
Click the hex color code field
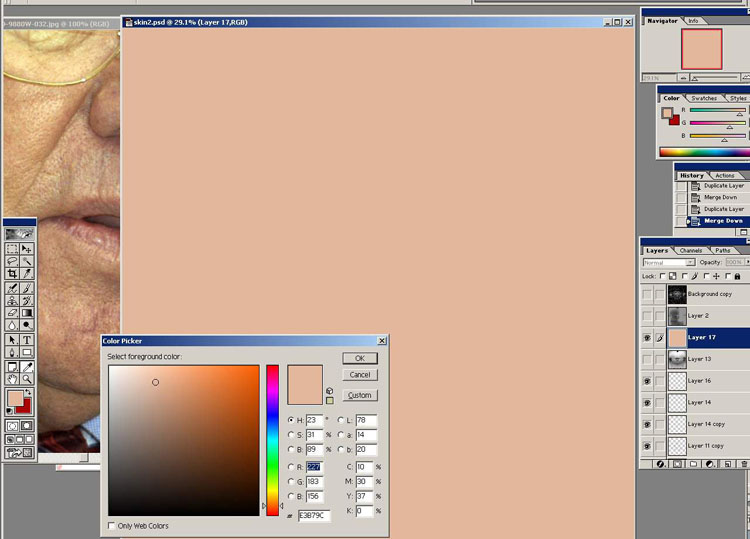tap(313, 516)
